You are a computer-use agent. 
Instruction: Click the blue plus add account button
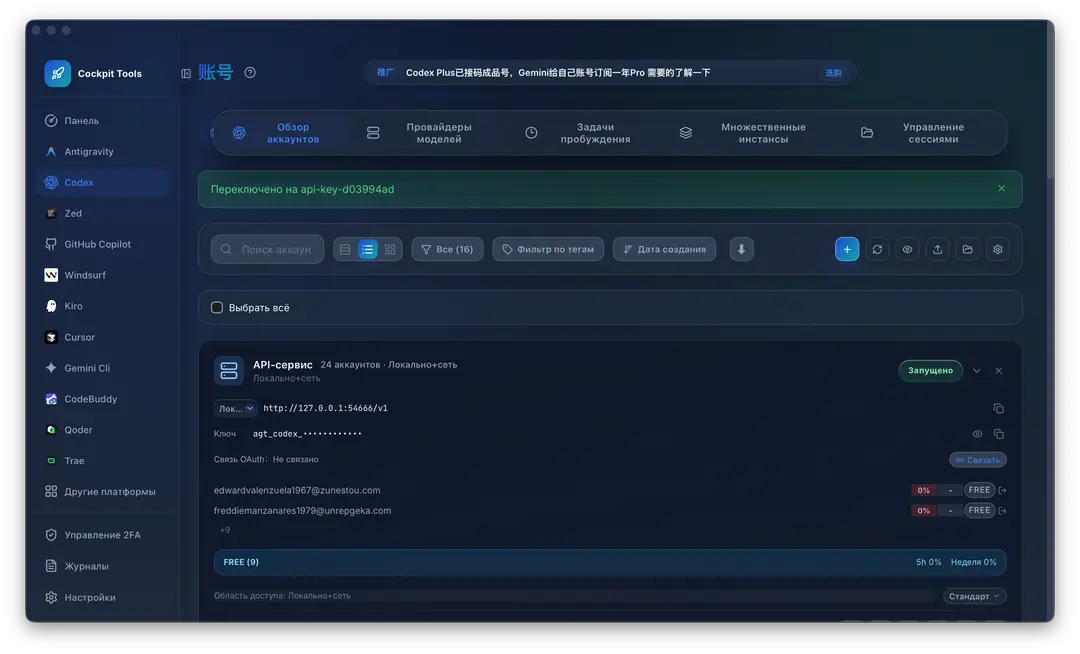pos(847,249)
